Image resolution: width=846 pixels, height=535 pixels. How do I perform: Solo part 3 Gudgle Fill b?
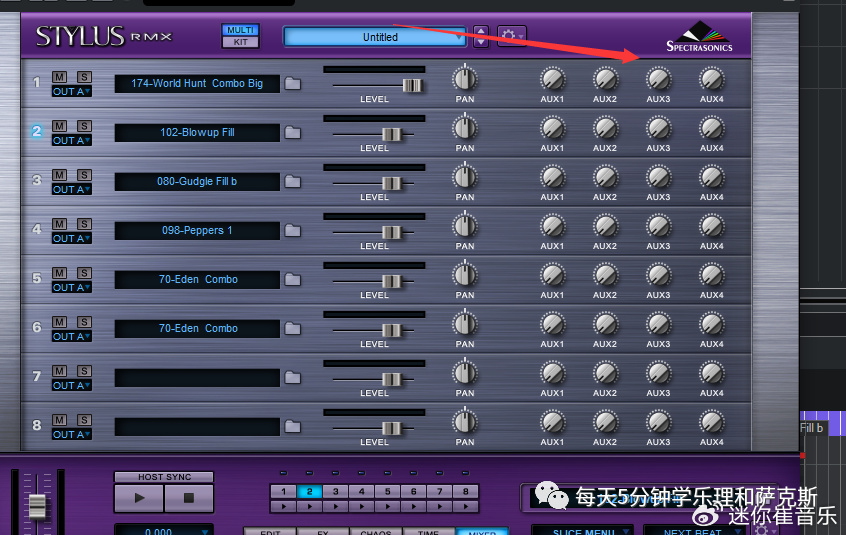(84, 175)
